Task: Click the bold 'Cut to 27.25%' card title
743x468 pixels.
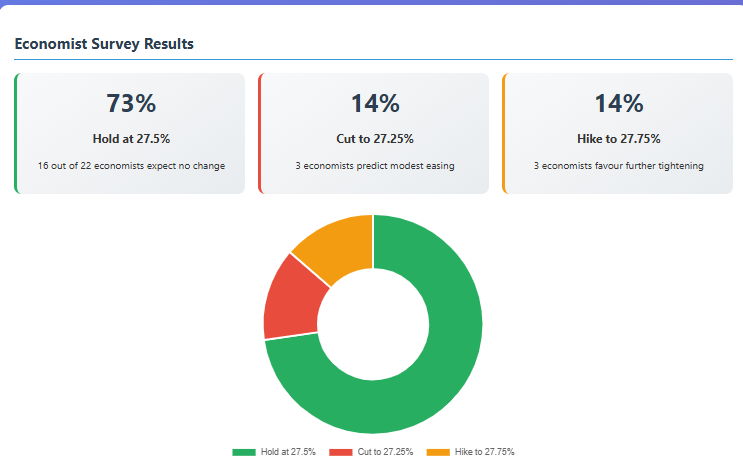Action: pyautogui.click(x=374, y=139)
